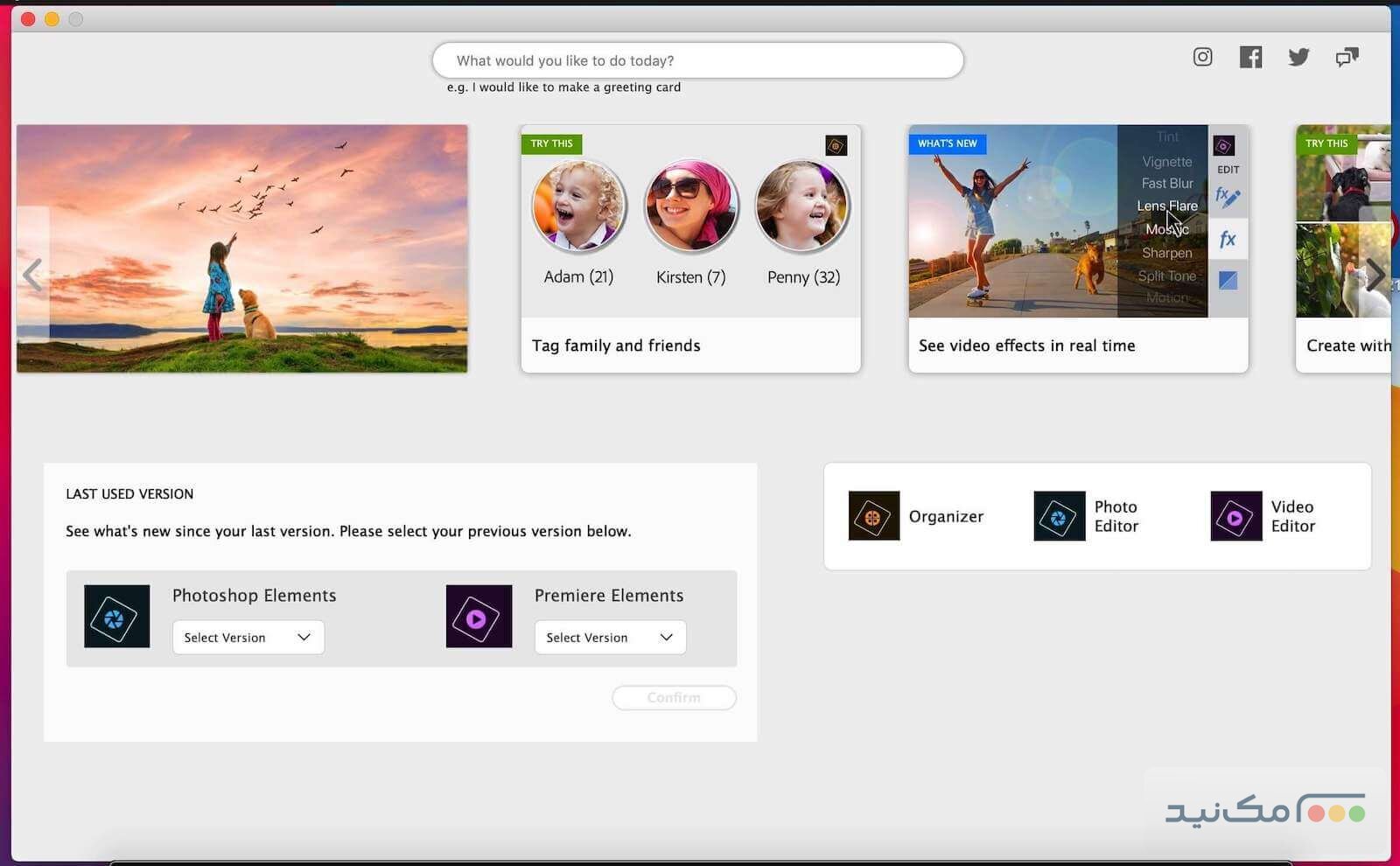Open 'See video effects in real time' card

point(1078,346)
